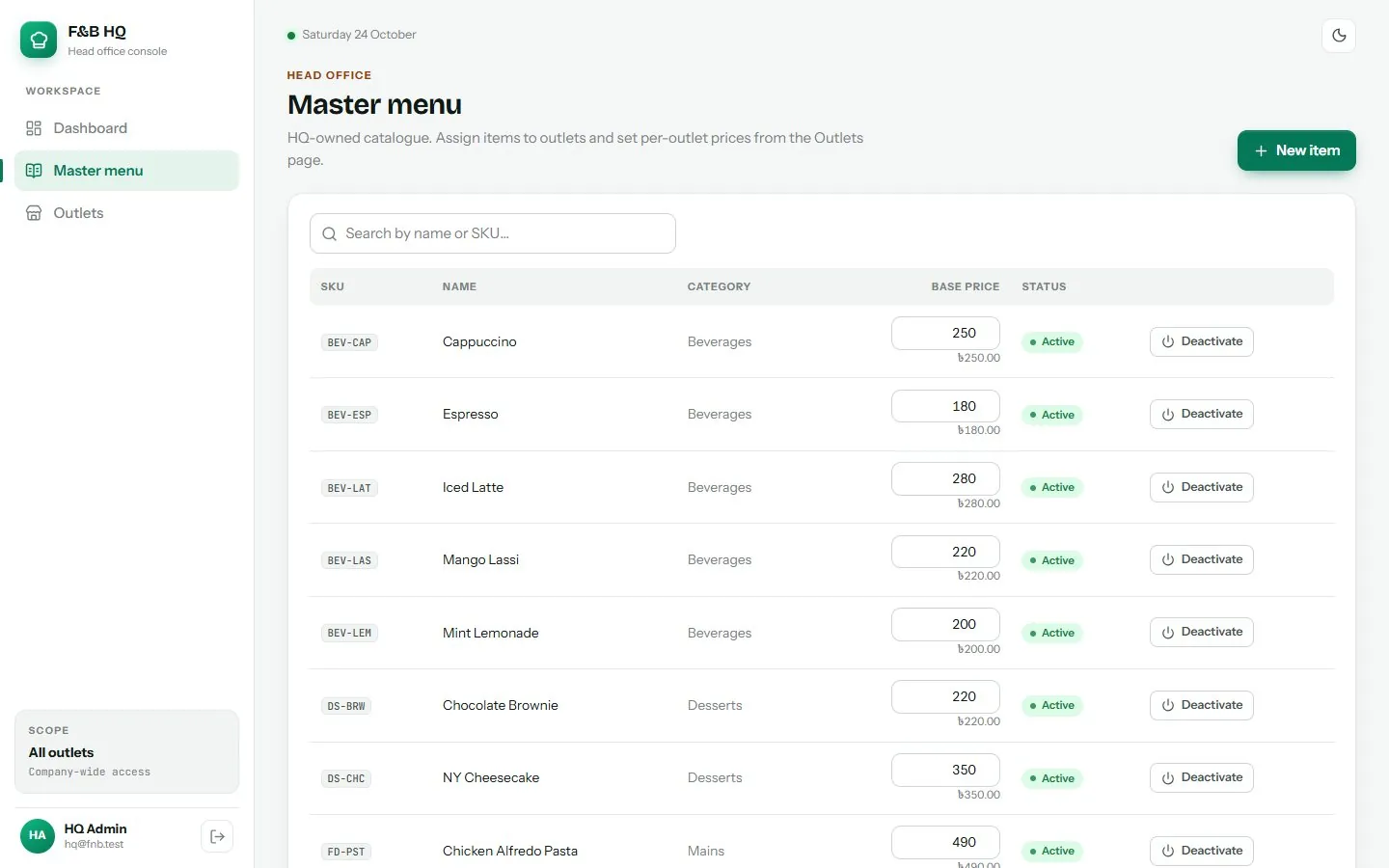Image resolution: width=1389 pixels, height=868 pixels.
Task: Edit the Cappuccino base price field
Action: 945,333
